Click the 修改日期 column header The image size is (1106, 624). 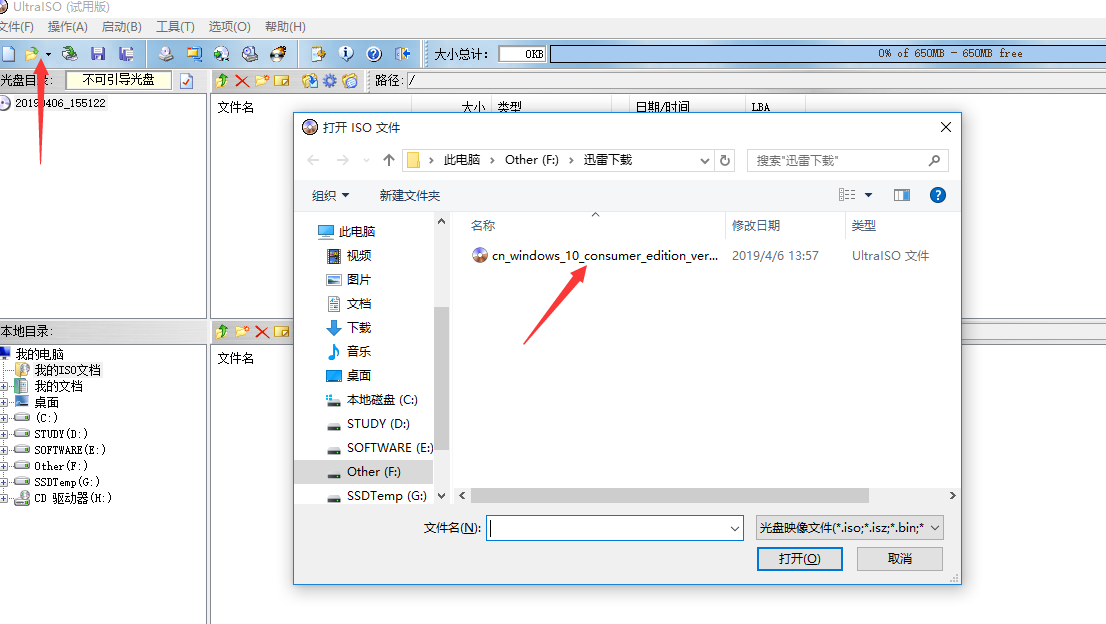tap(755, 226)
